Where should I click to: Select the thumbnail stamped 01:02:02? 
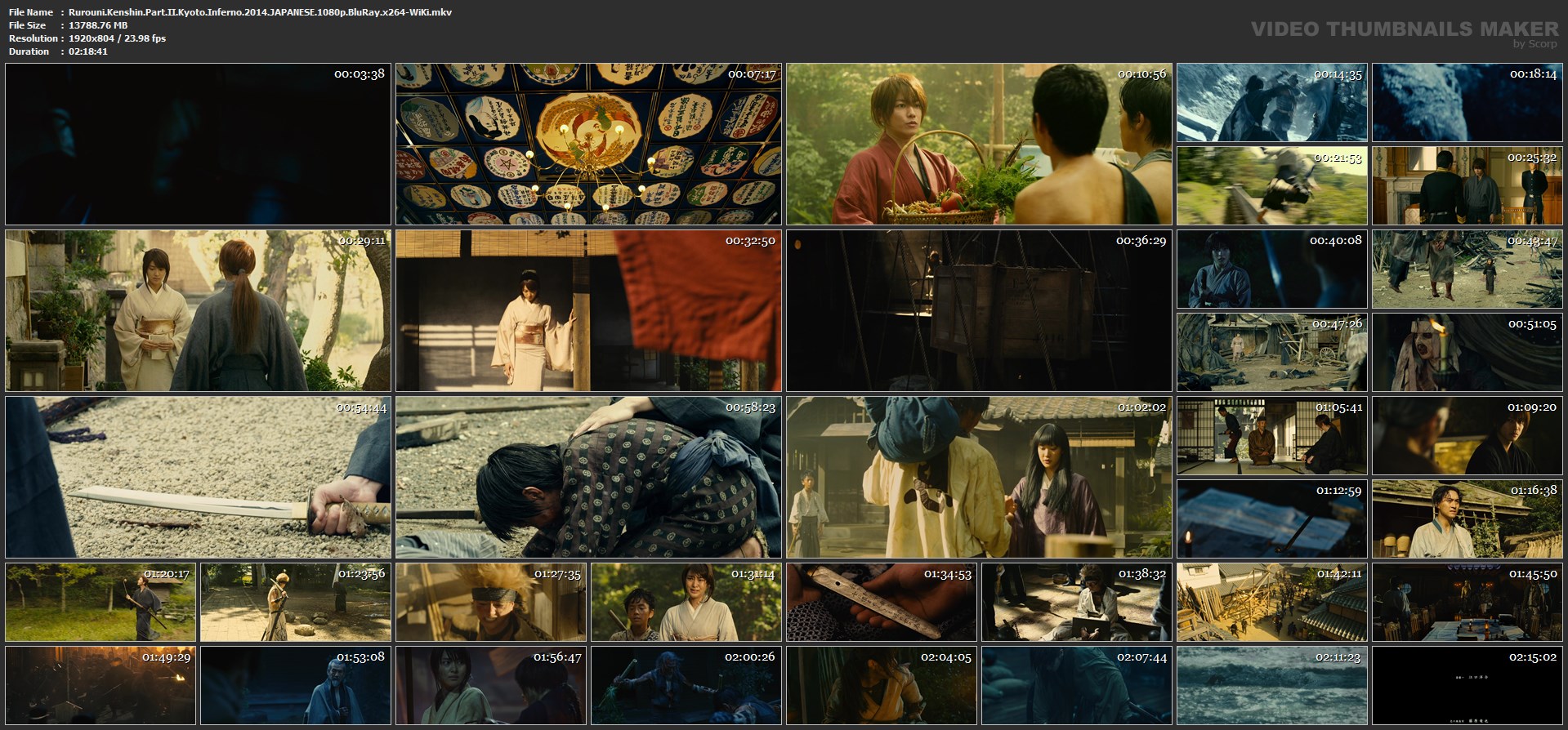(x=979, y=477)
